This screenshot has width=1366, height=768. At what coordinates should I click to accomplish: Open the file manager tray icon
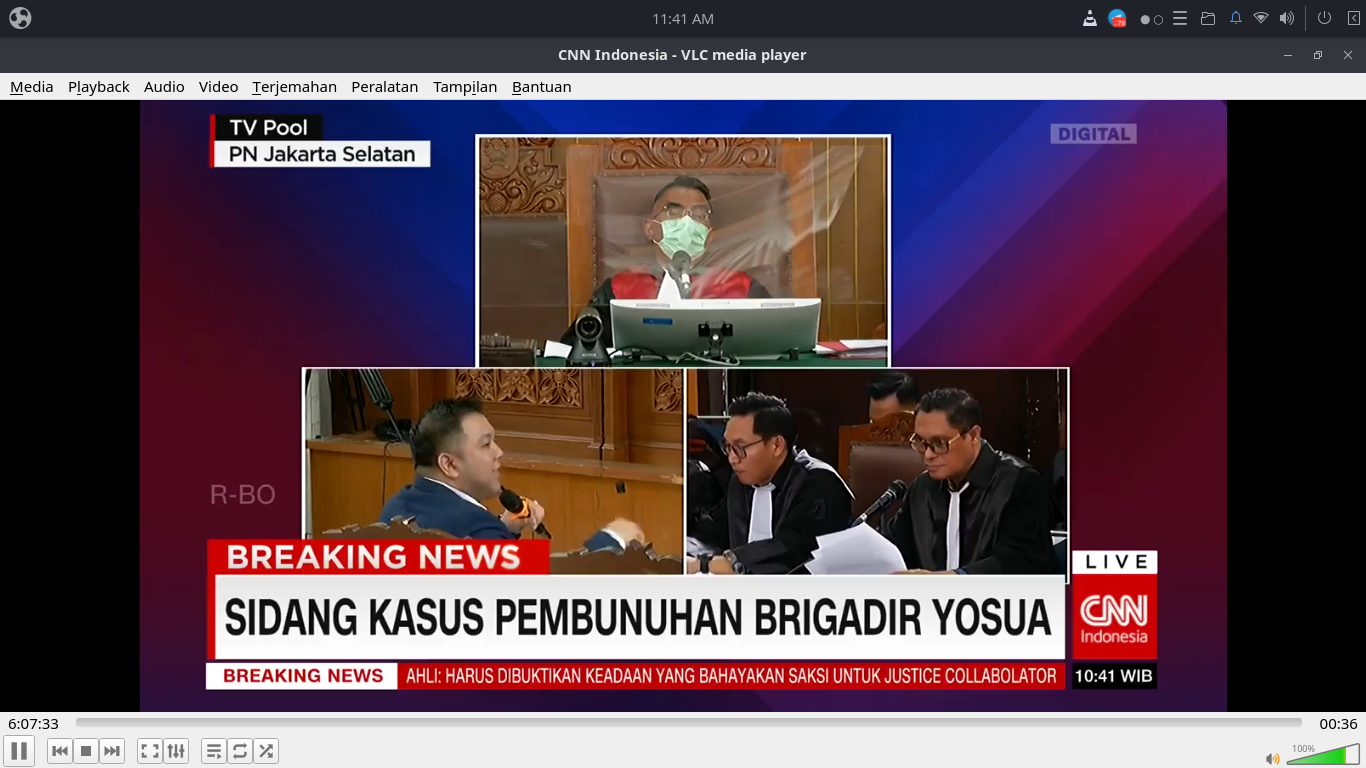pos(1208,18)
